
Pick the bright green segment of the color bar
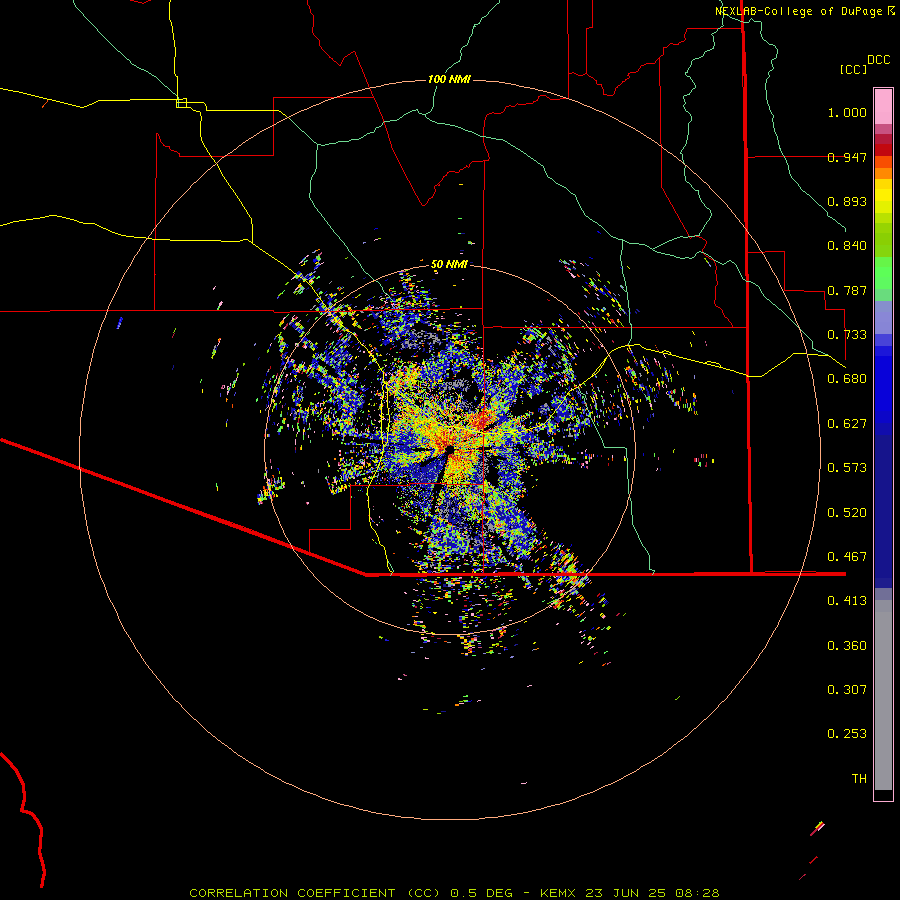[x=883, y=273]
